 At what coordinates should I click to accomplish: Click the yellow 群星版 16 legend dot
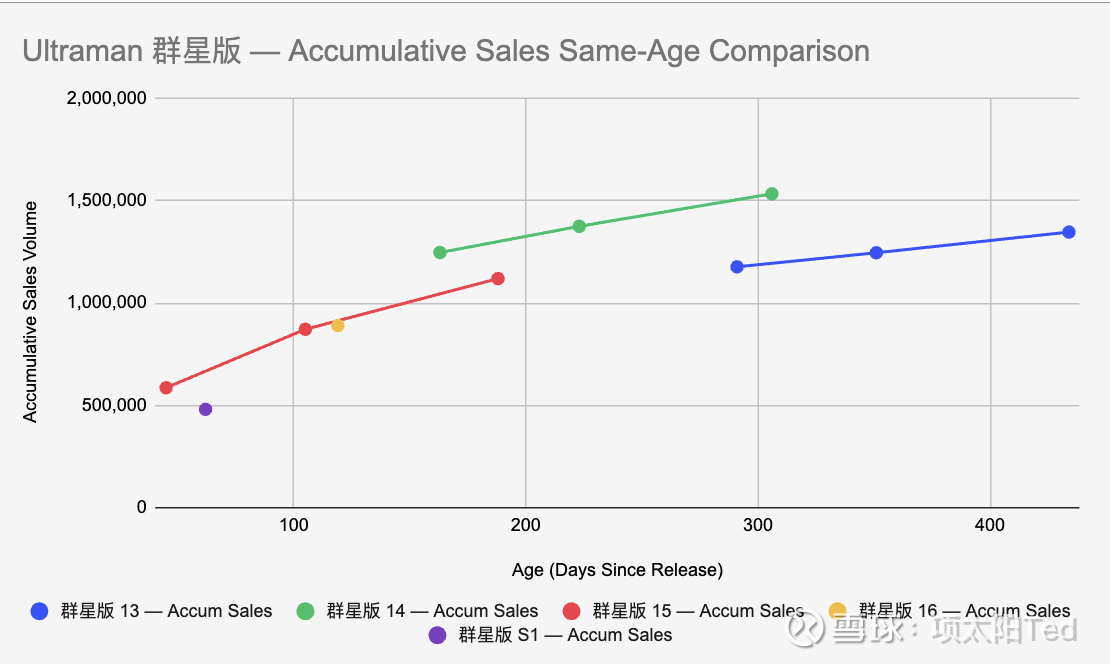838,611
